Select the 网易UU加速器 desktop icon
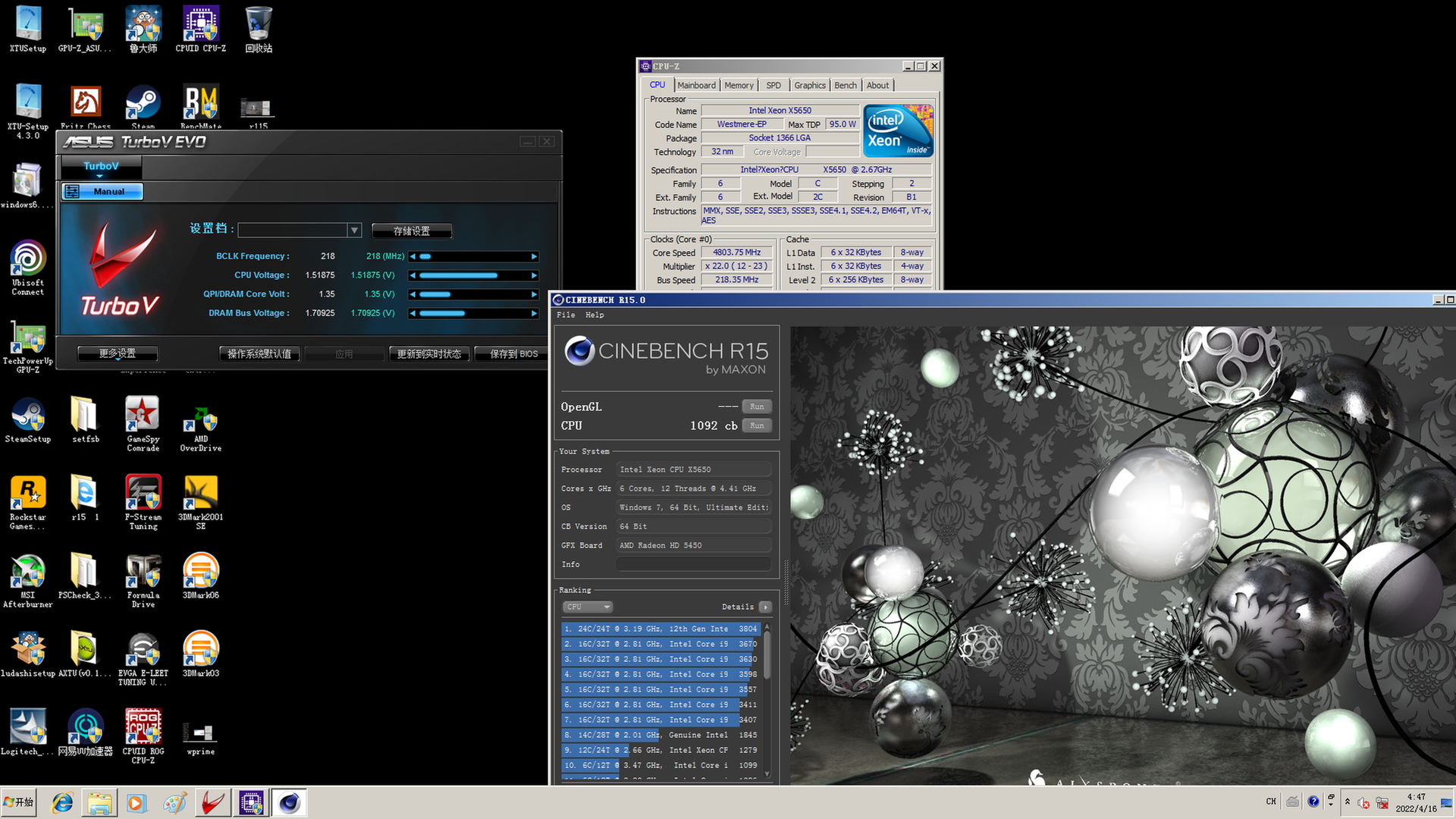This screenshot has height=819, width=1456. tap(86, 732)
